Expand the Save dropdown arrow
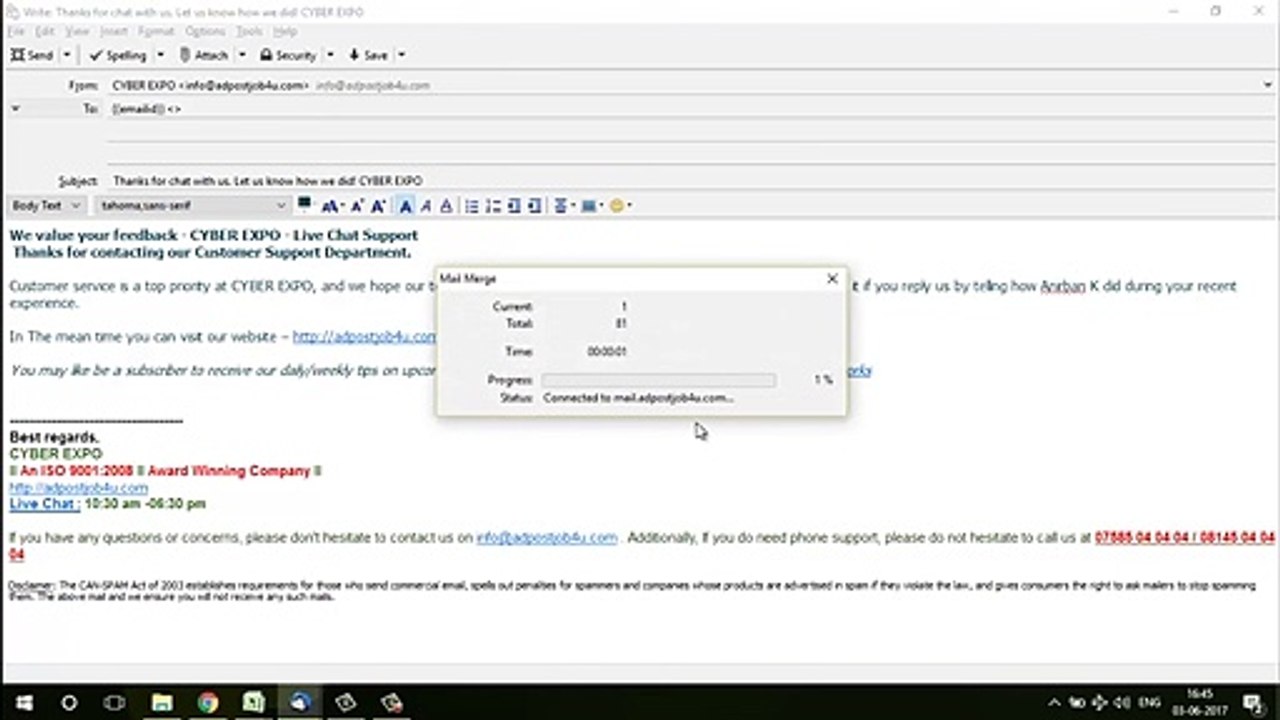1280x720 pixels. click(x=401, y=55)
